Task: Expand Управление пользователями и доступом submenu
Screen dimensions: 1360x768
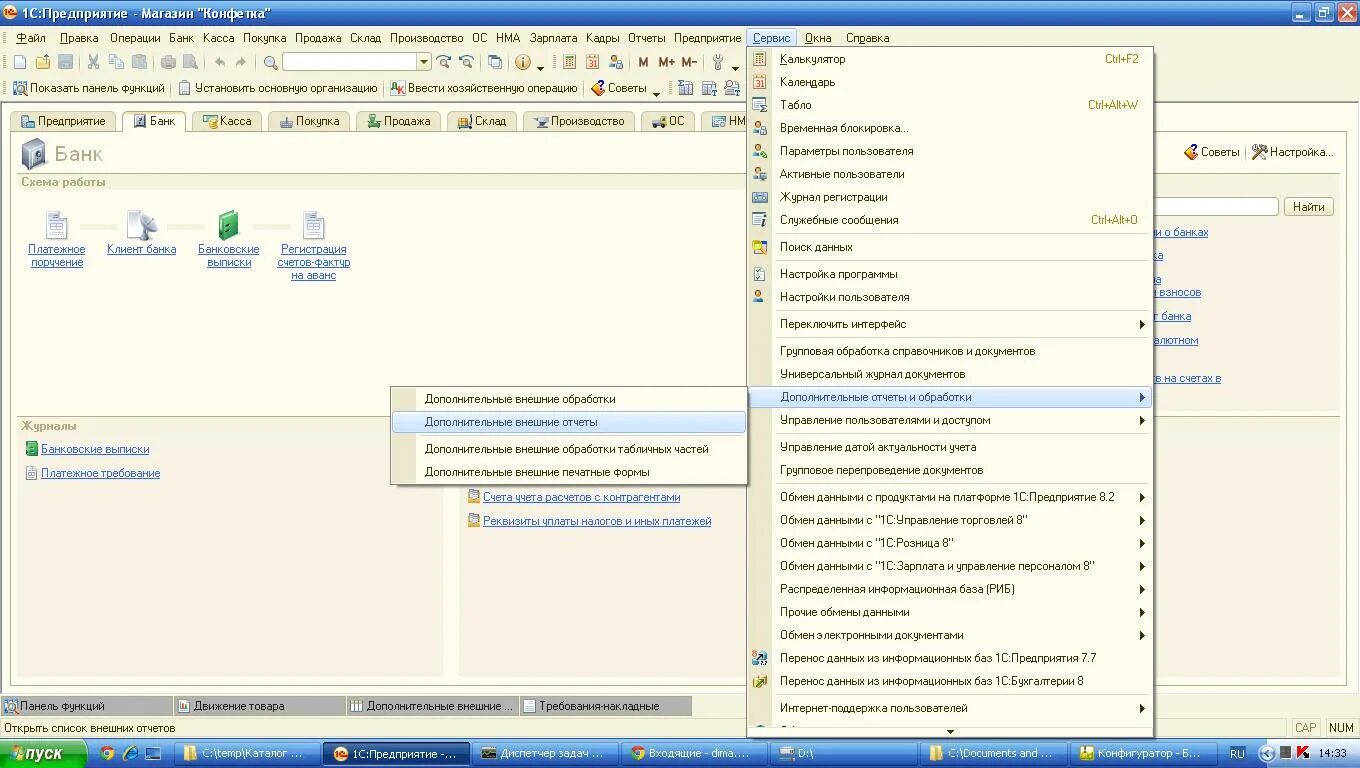Action: [949, 420]
